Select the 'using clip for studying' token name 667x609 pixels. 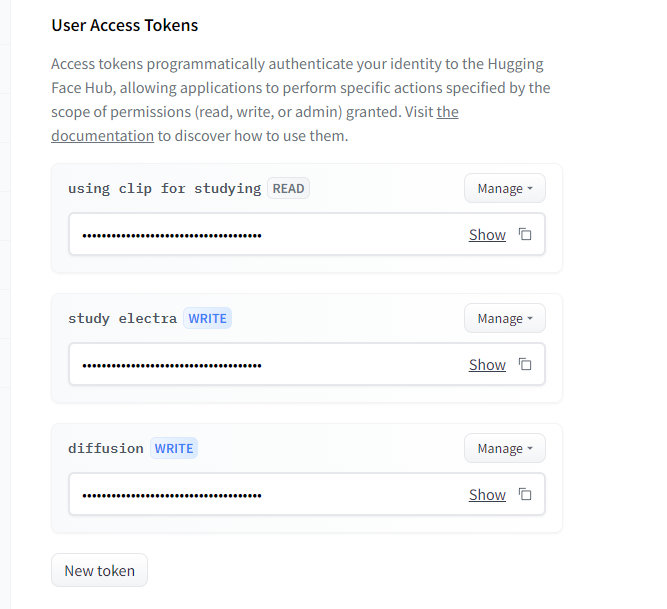165,188
